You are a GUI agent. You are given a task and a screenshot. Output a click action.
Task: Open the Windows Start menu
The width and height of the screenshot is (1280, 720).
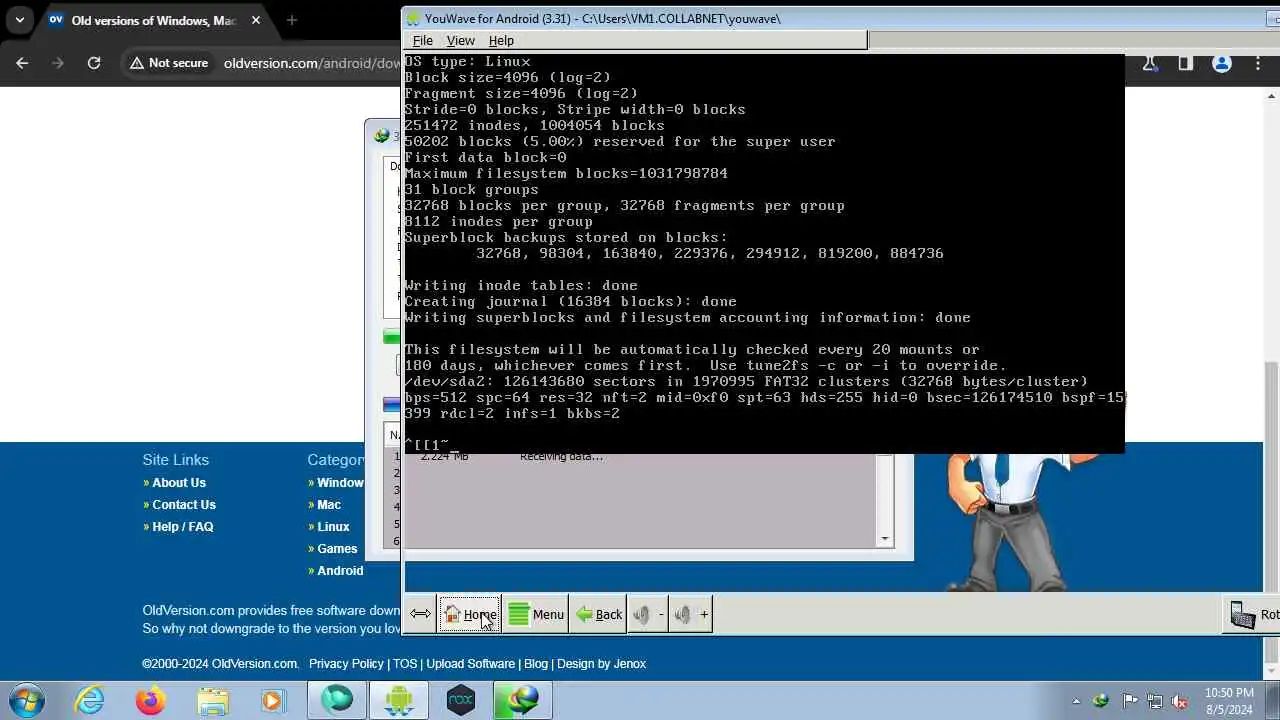27,700
